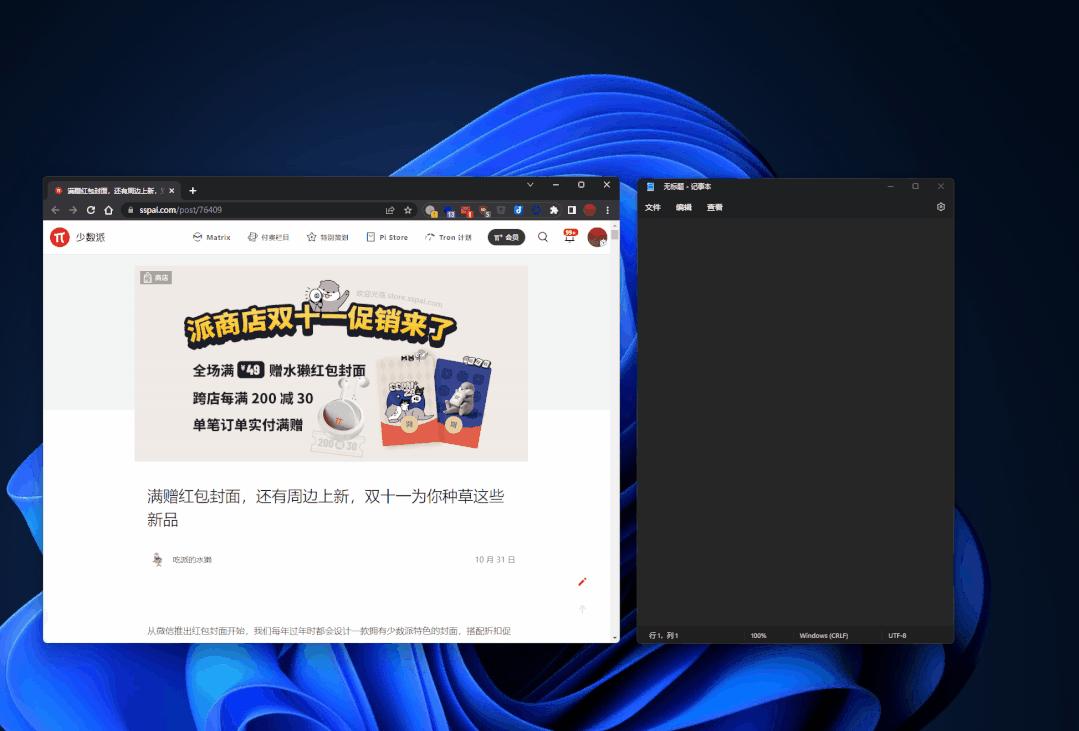Open the Extensions puzzle icon

click(x=553, y=210)
